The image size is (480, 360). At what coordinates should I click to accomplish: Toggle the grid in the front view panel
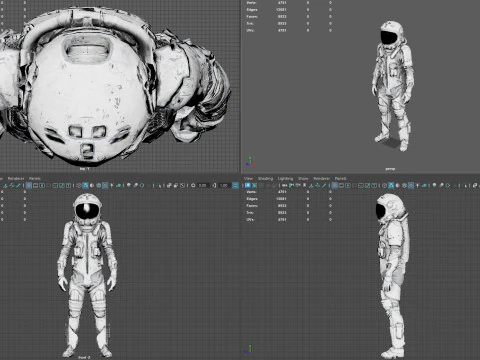29,185
